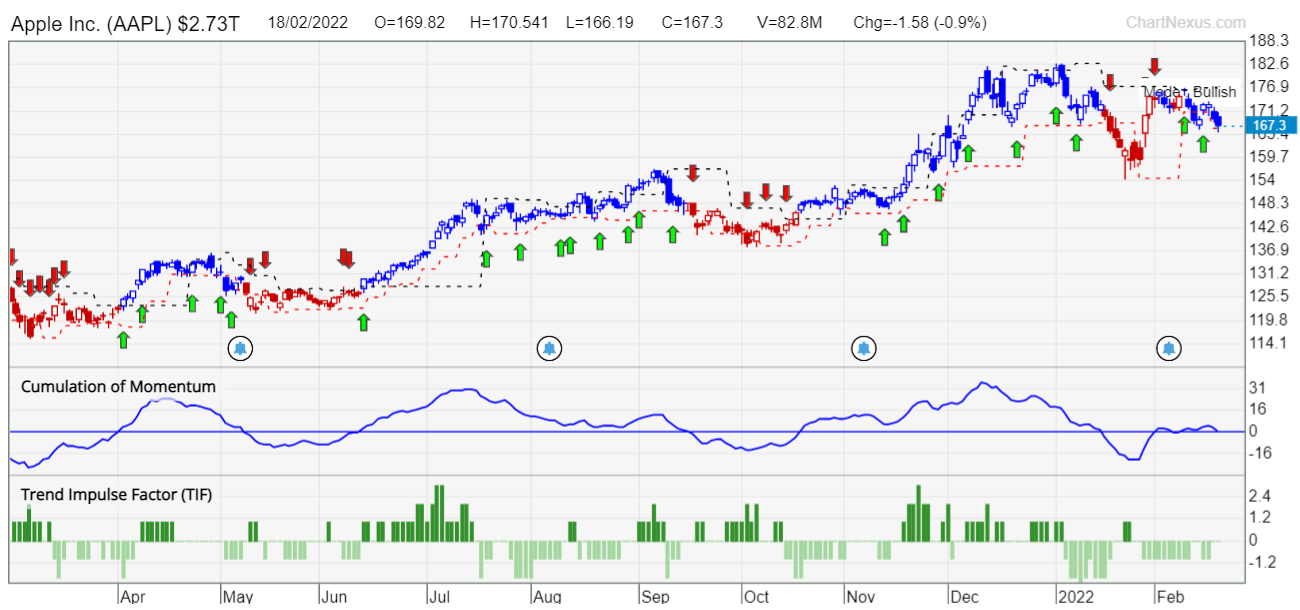Click the Dec label on the time axis
Viewport: 1300px width, 610px height.
pos(966,597)
